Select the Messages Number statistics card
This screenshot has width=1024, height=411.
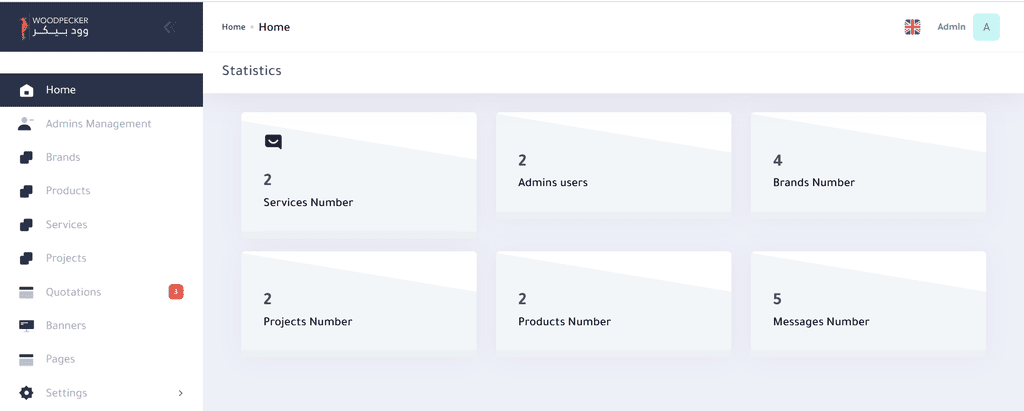coord(868,301)
